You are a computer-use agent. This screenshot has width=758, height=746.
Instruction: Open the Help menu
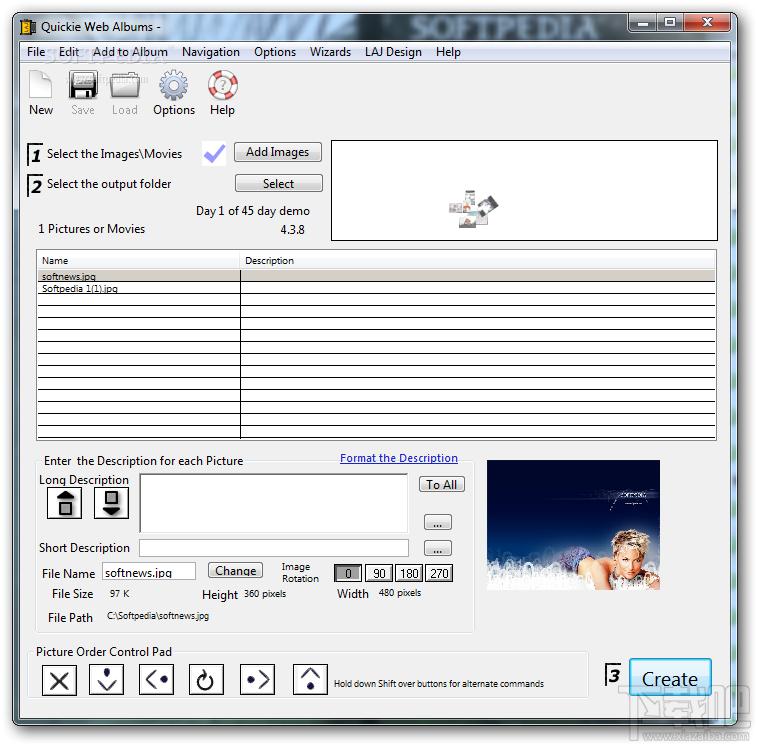pyautogui.click(x=448, y=52)
